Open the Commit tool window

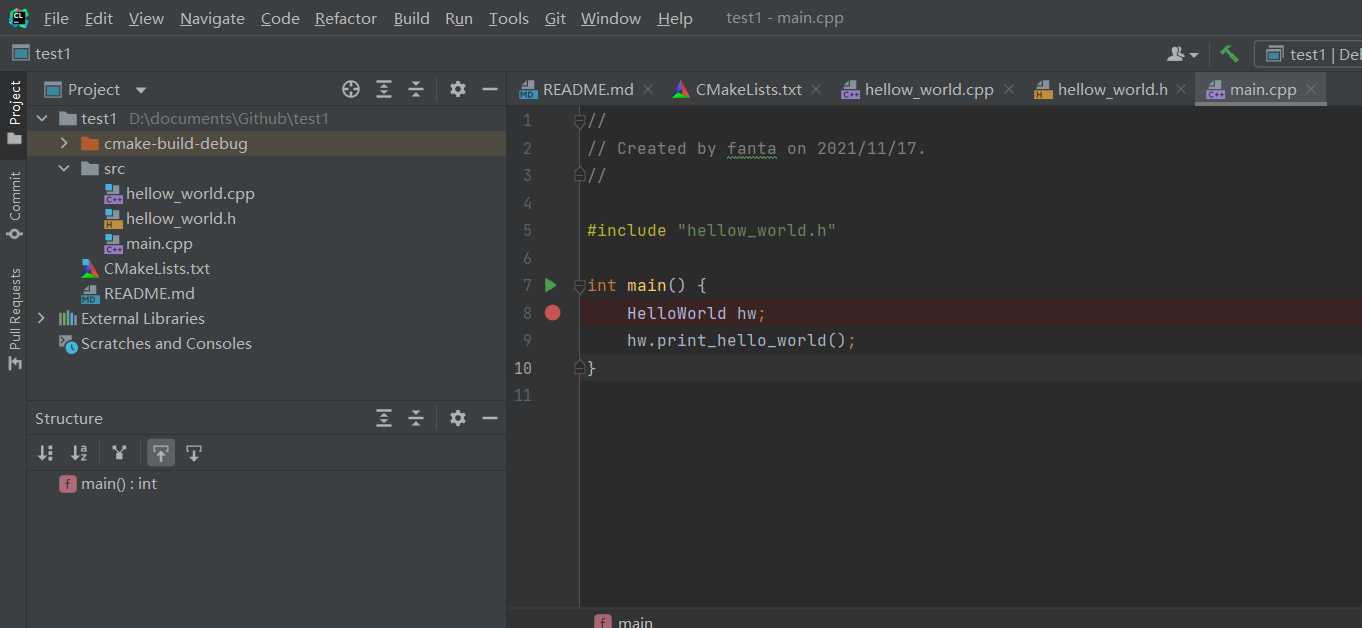(15, 205)
